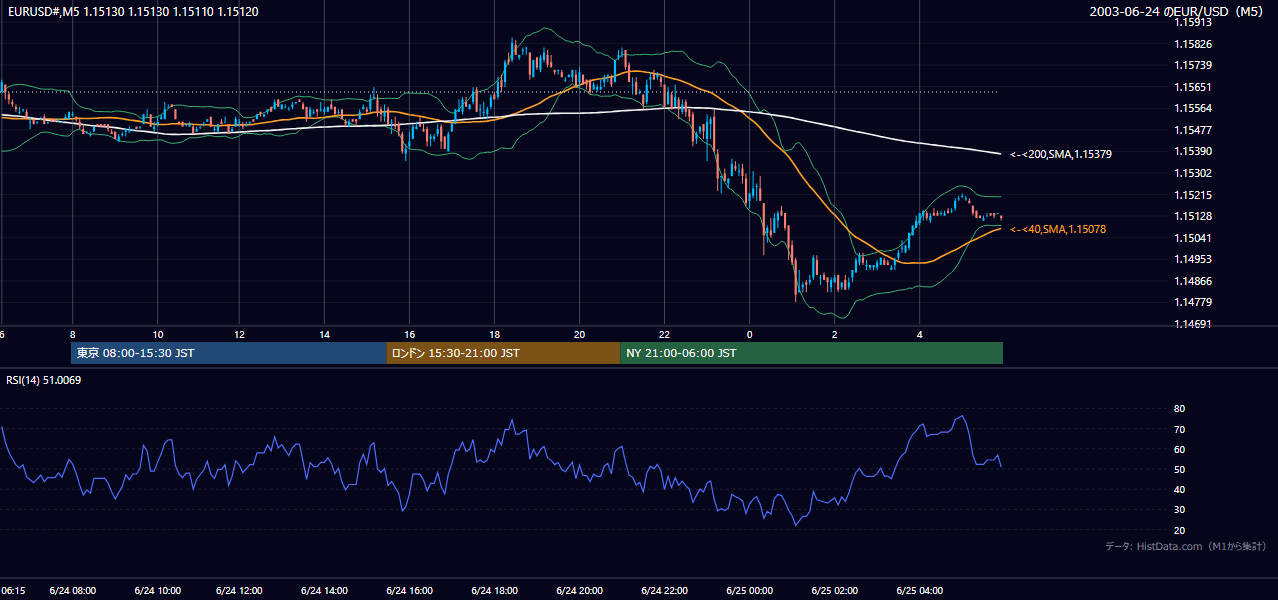This screenshot has width=1278, height=600.
Task: Click RSI scale value 80
Action: (1179, 409)
